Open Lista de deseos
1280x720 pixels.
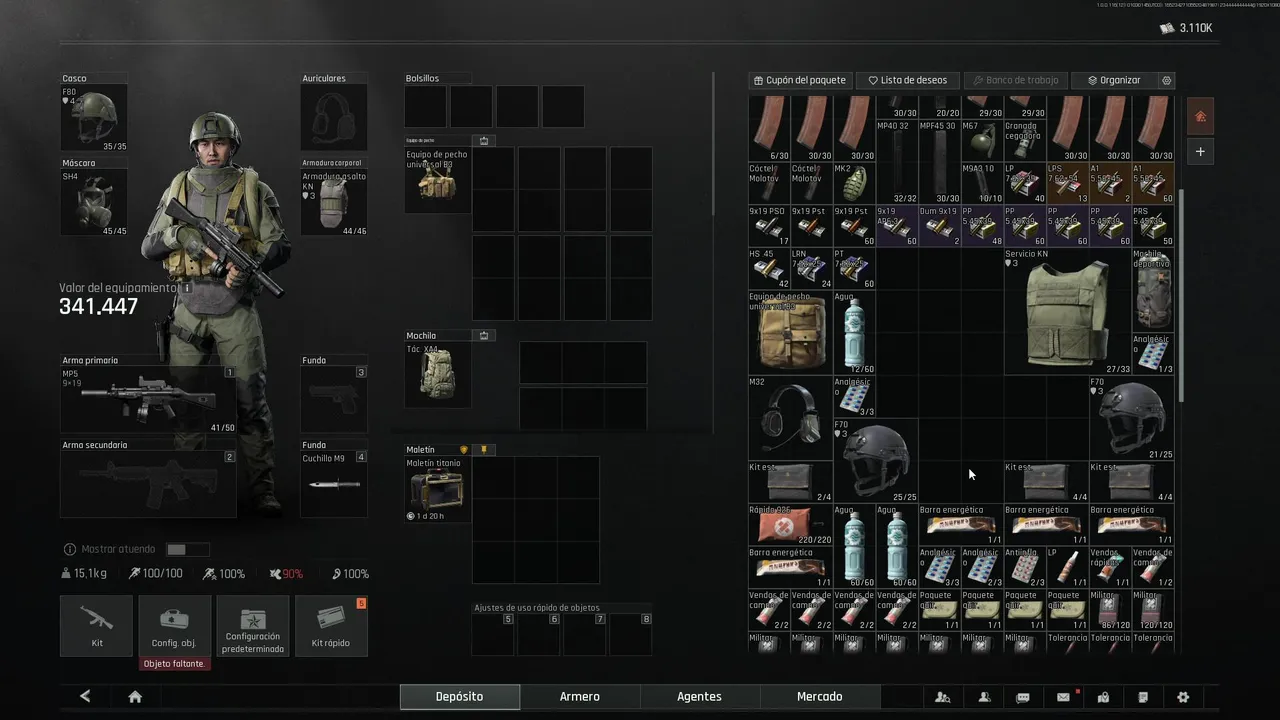pyautogui.click(x=907, y=80)
